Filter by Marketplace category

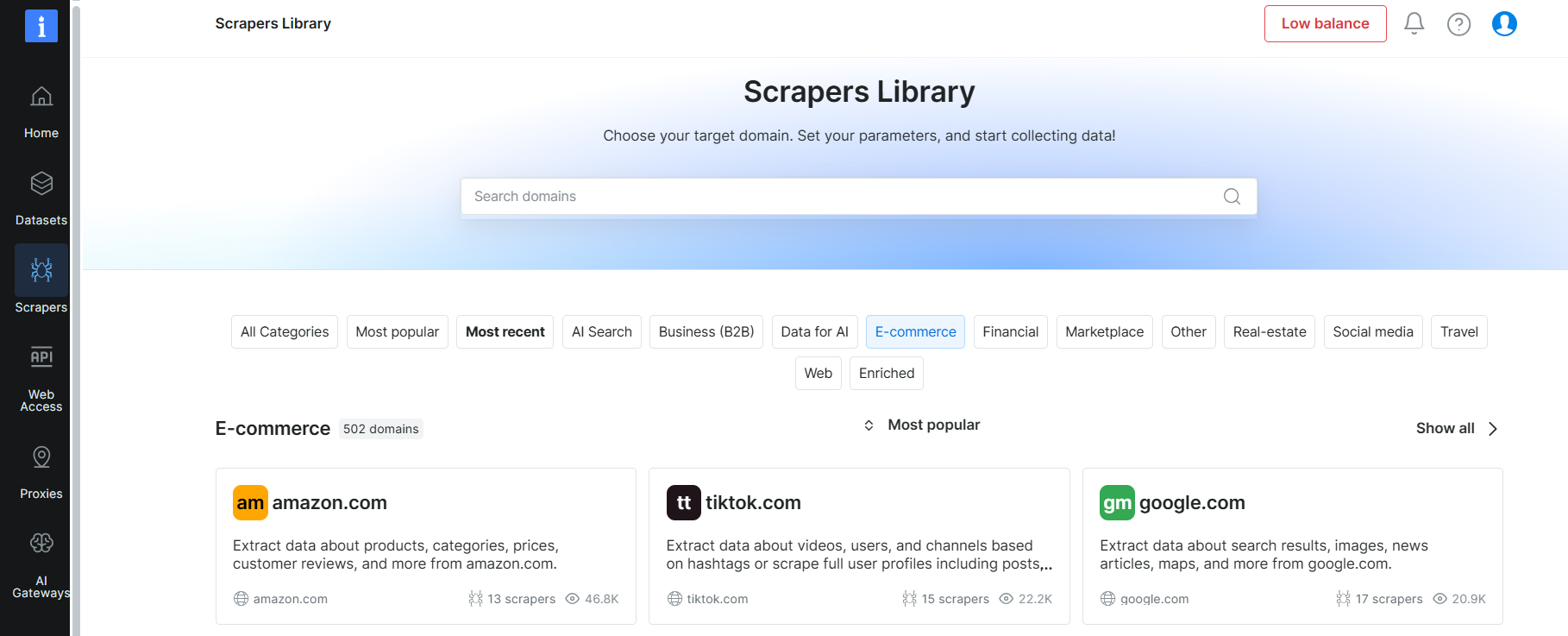1105,332
